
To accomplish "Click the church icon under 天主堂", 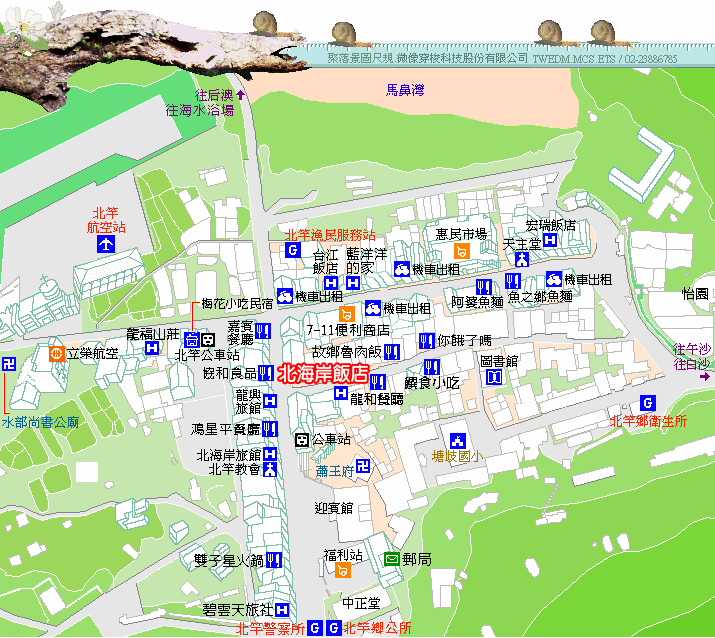I will pyautogui.click(x=522, y=259).
